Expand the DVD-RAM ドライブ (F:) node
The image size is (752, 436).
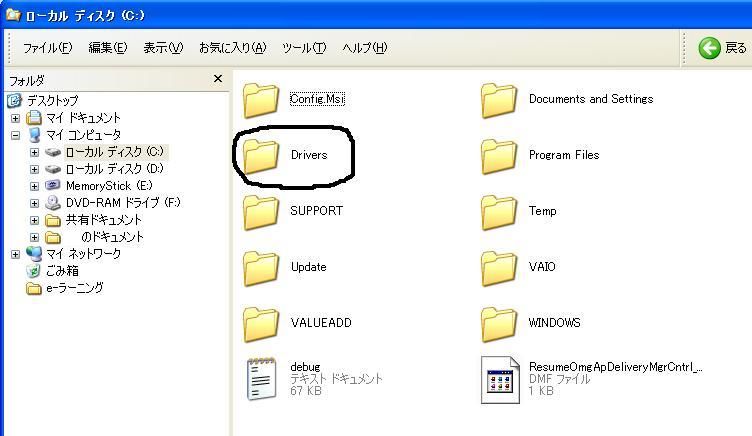[x=34, y=203]
